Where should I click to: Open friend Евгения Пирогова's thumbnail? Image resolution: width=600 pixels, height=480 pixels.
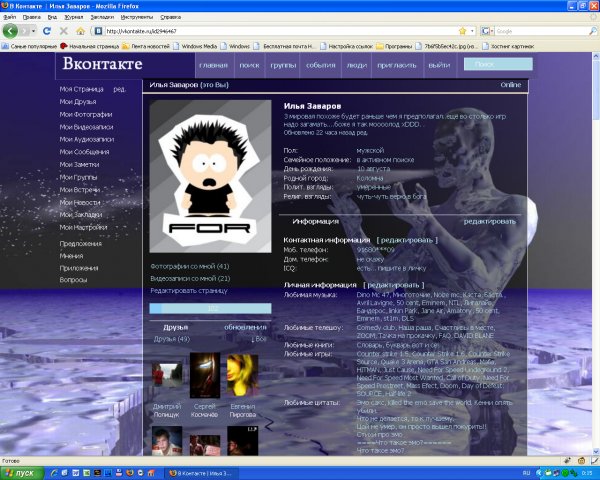pos(243,375)
